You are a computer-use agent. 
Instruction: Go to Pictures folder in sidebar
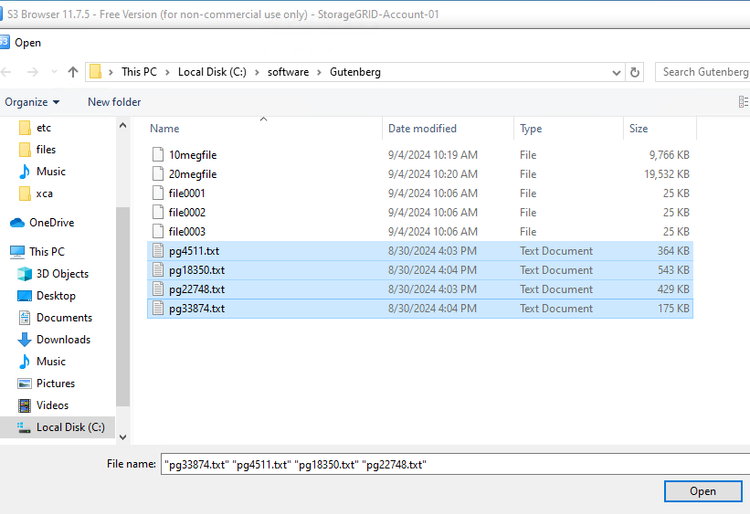(55, 384)
